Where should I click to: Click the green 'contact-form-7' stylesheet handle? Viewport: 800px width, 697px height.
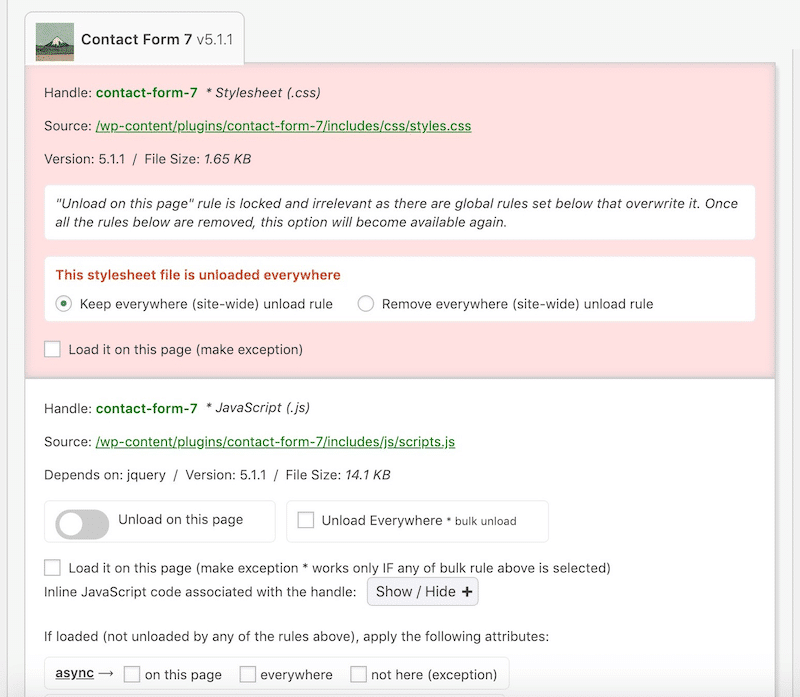[148, 92]
